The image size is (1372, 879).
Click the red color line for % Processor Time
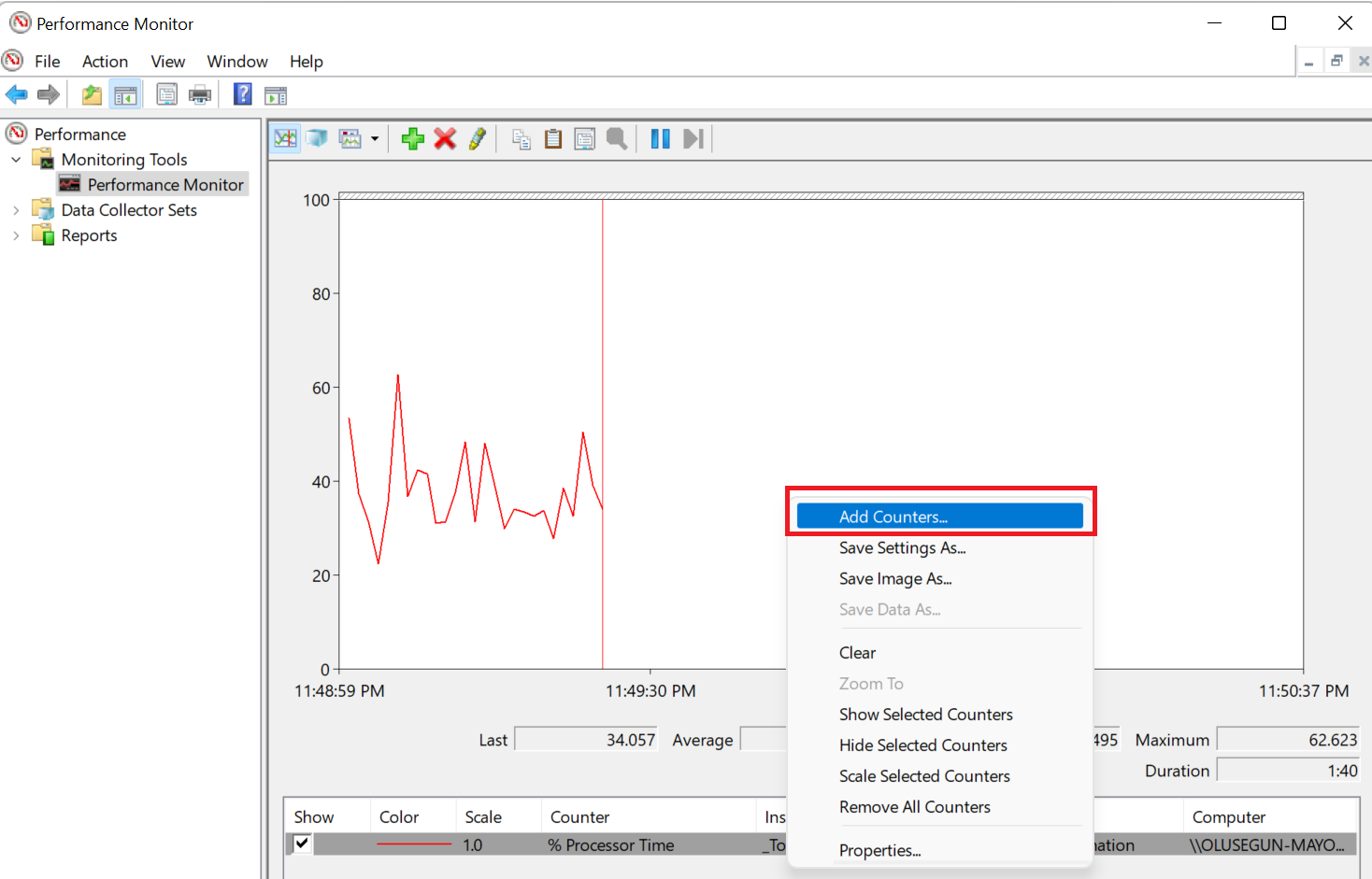pos(413,844)
